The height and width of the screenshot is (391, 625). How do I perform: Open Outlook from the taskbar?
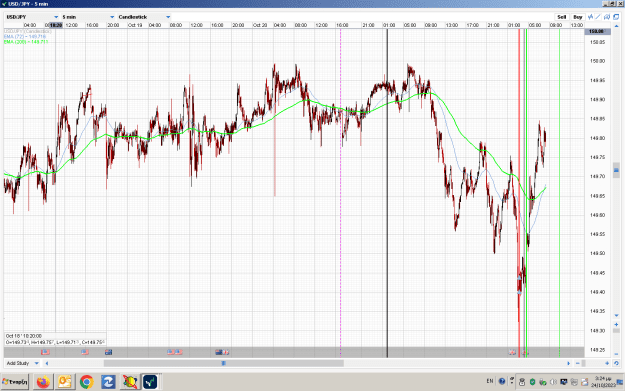[65, 382]
